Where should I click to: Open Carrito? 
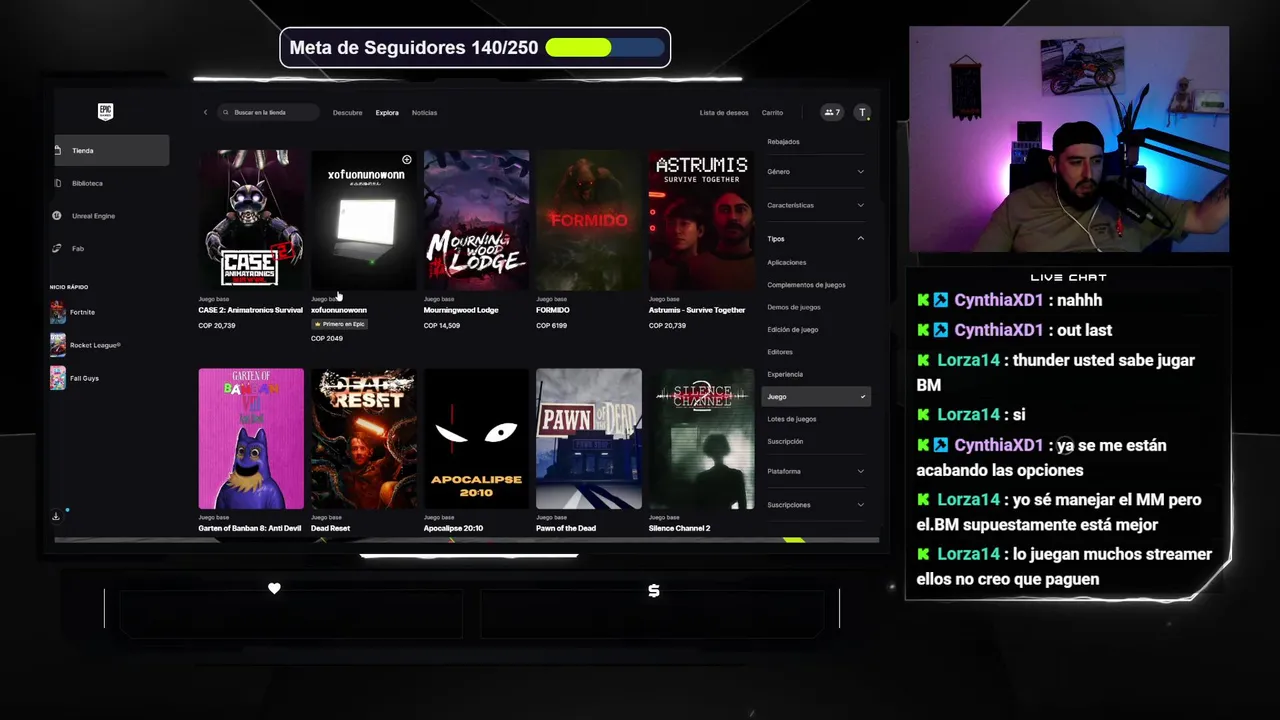[x=772, y=112]
